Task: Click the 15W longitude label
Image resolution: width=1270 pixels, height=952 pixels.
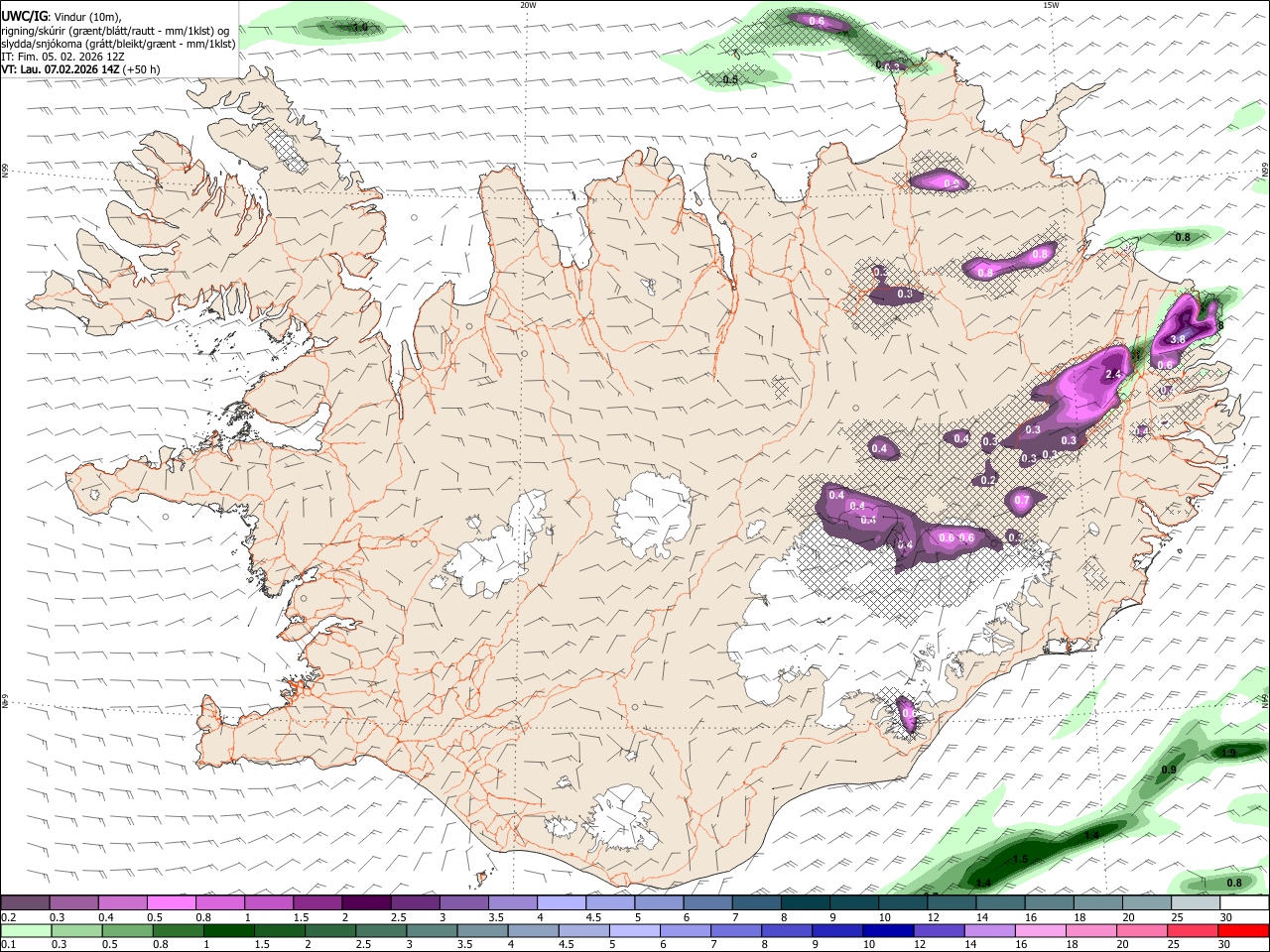Action: tap(1051, 5)
